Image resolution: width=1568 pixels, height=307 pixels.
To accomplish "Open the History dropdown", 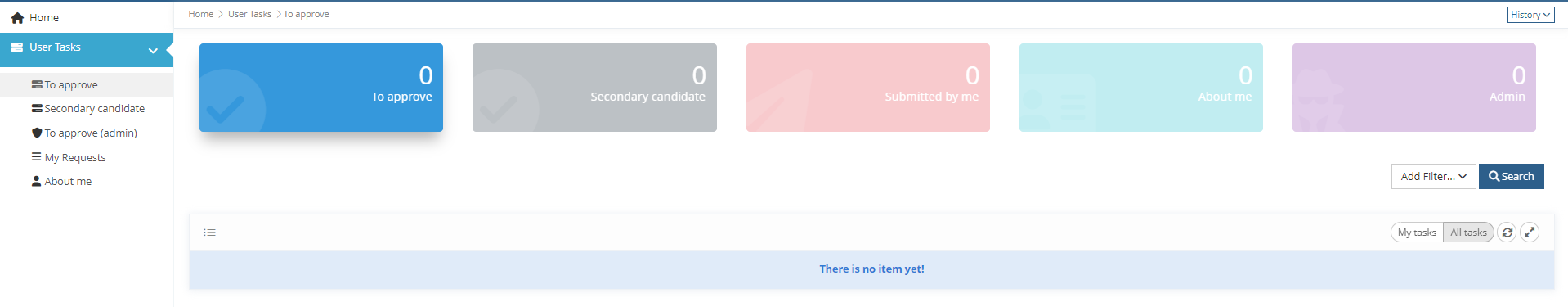I will point(1530,15).
